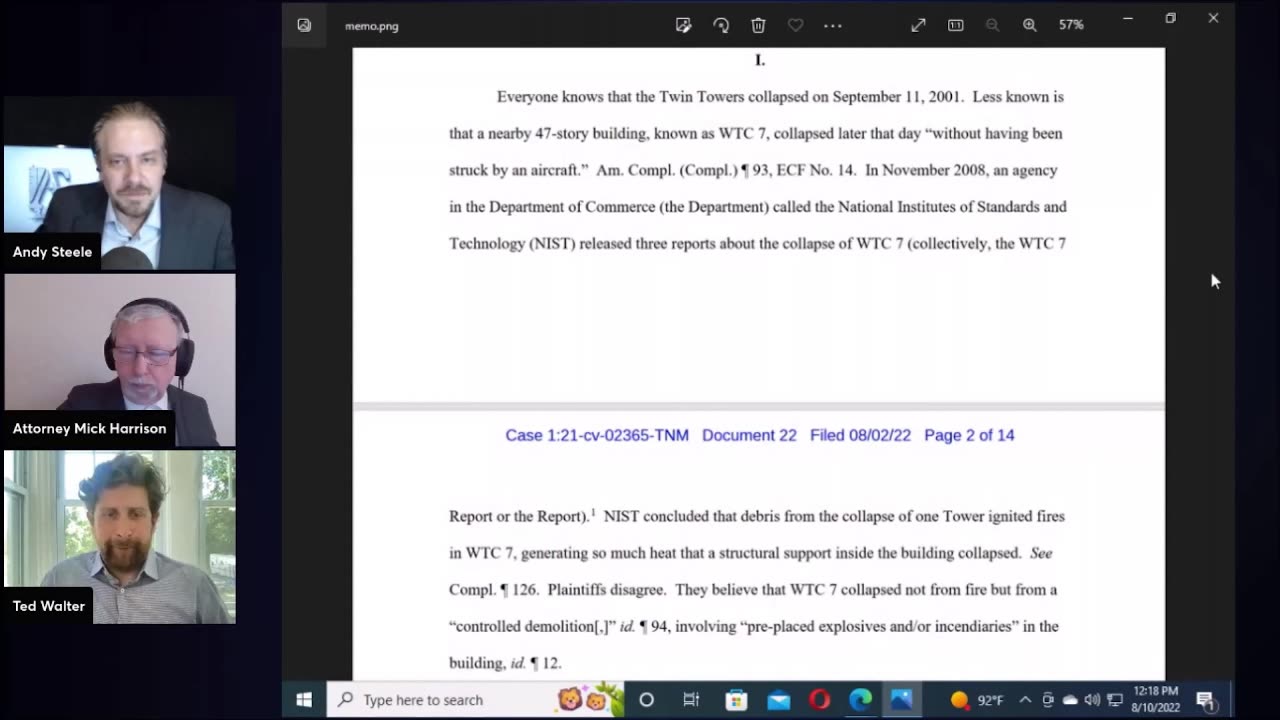This screenshot has width=1280, height=720.
Task: Expand the hidden system tray icons
Action: click(x=1025, y=700)
